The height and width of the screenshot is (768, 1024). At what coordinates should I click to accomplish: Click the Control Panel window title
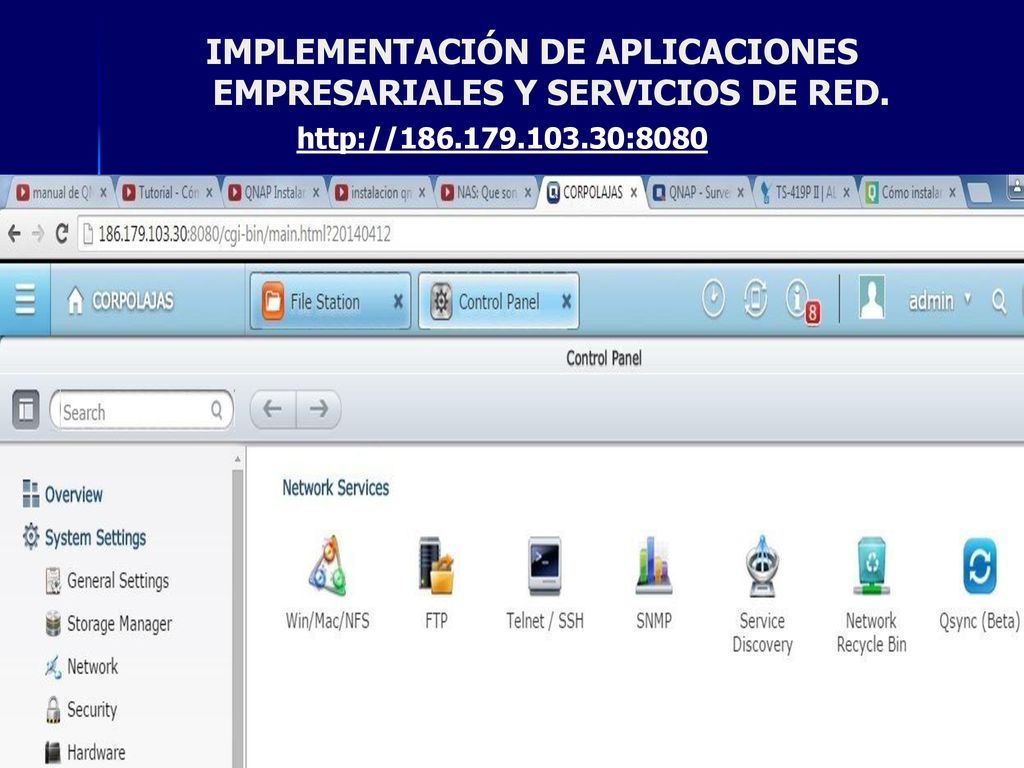604,358
